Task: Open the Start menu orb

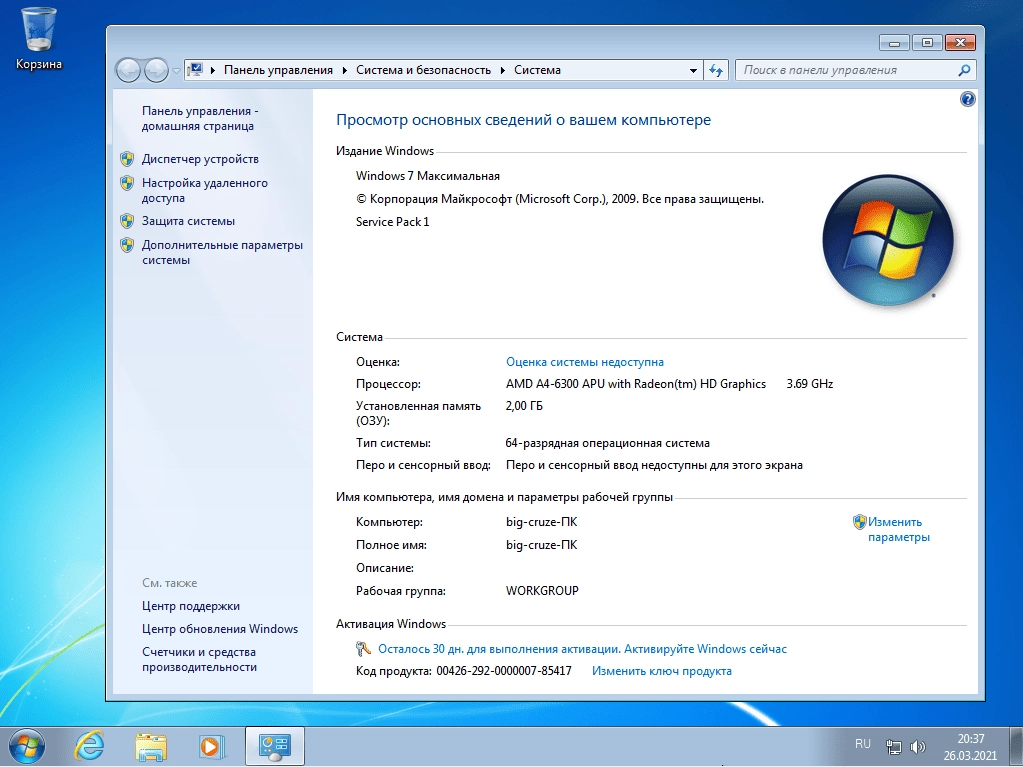Action: pos(26,745)
